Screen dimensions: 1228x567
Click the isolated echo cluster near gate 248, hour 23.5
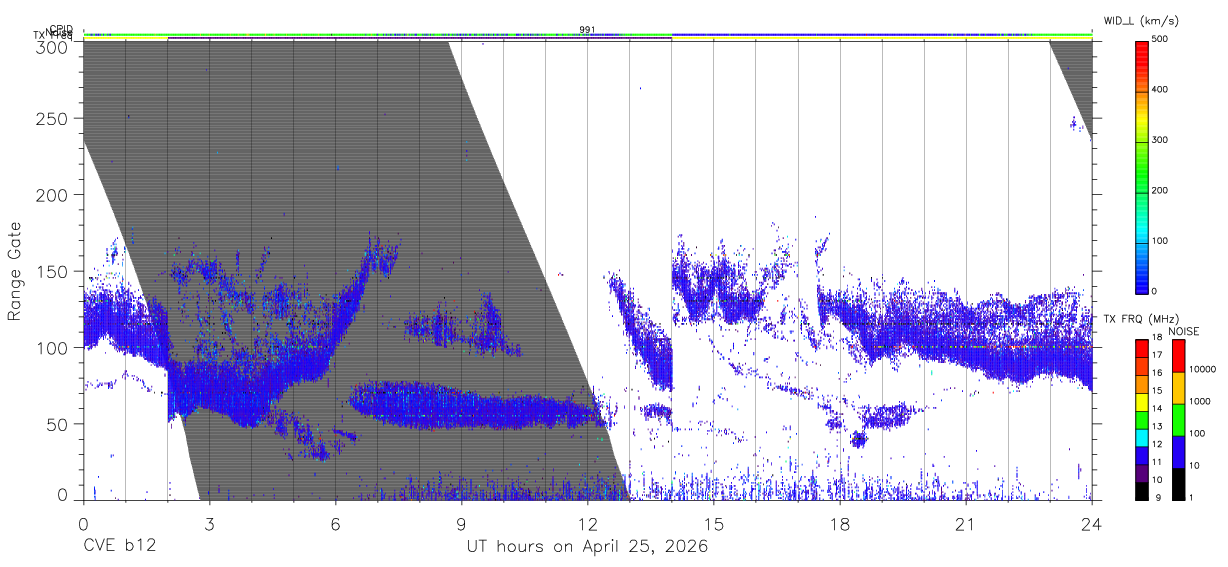pos(1078,124)
